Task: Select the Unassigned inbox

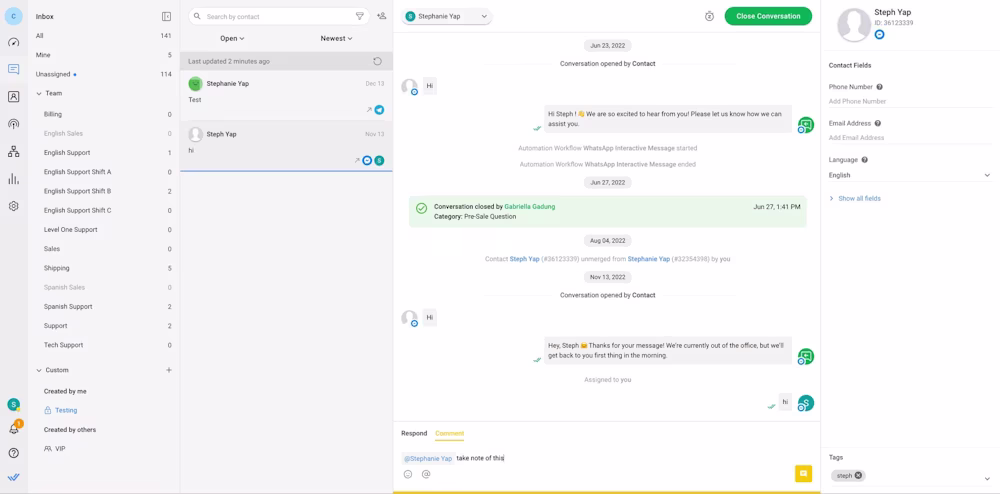Action: pos(104,74)
